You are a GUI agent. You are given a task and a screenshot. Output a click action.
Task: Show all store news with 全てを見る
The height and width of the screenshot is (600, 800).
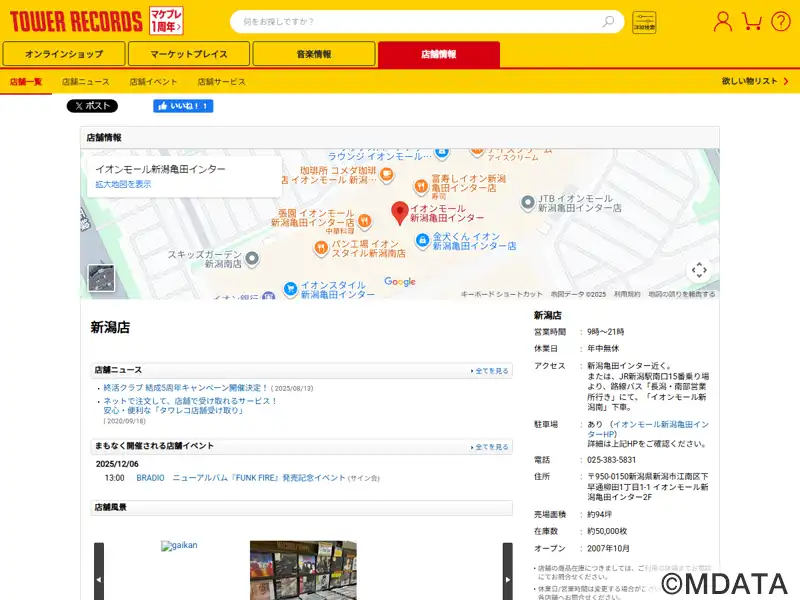pos(490,371)
